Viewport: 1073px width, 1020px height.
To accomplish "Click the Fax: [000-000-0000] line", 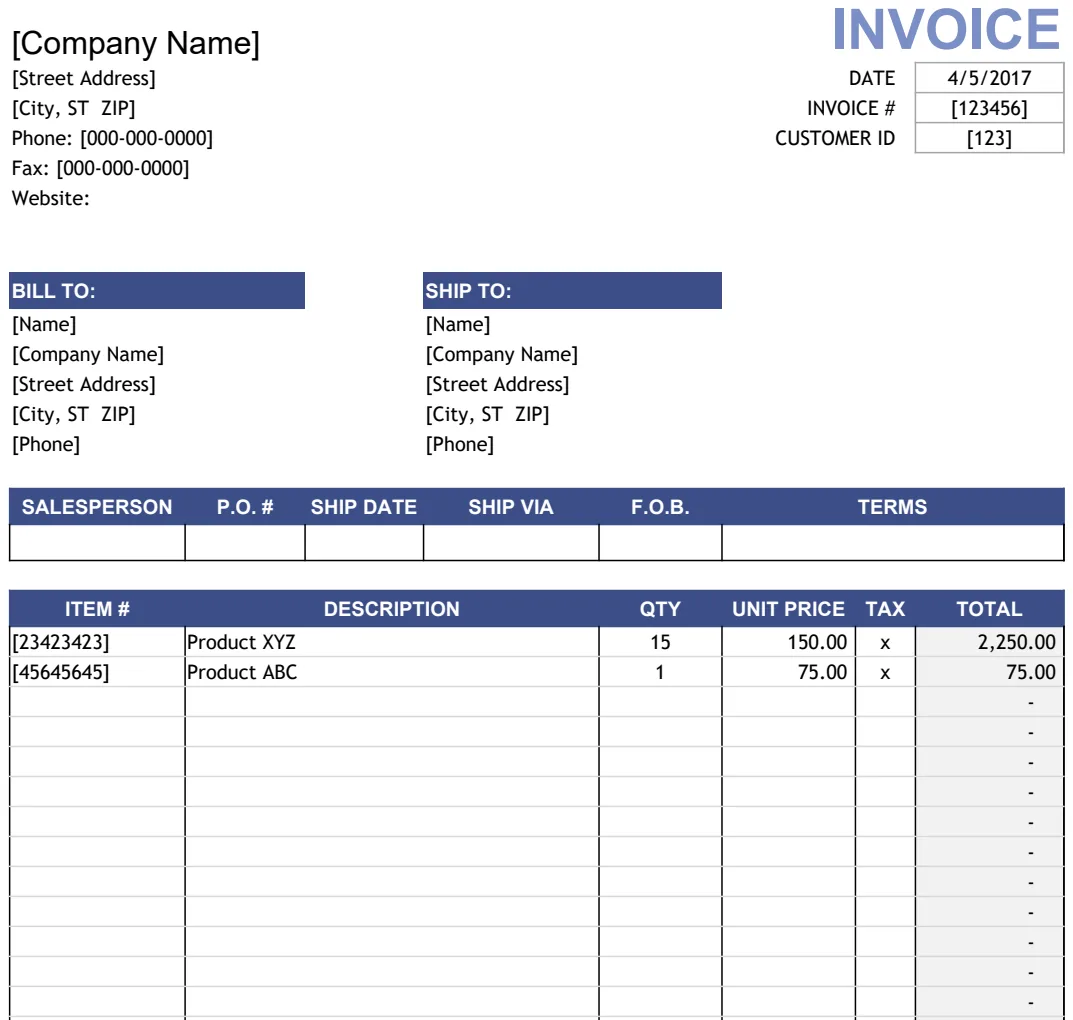I will click(x=101, y=168).
